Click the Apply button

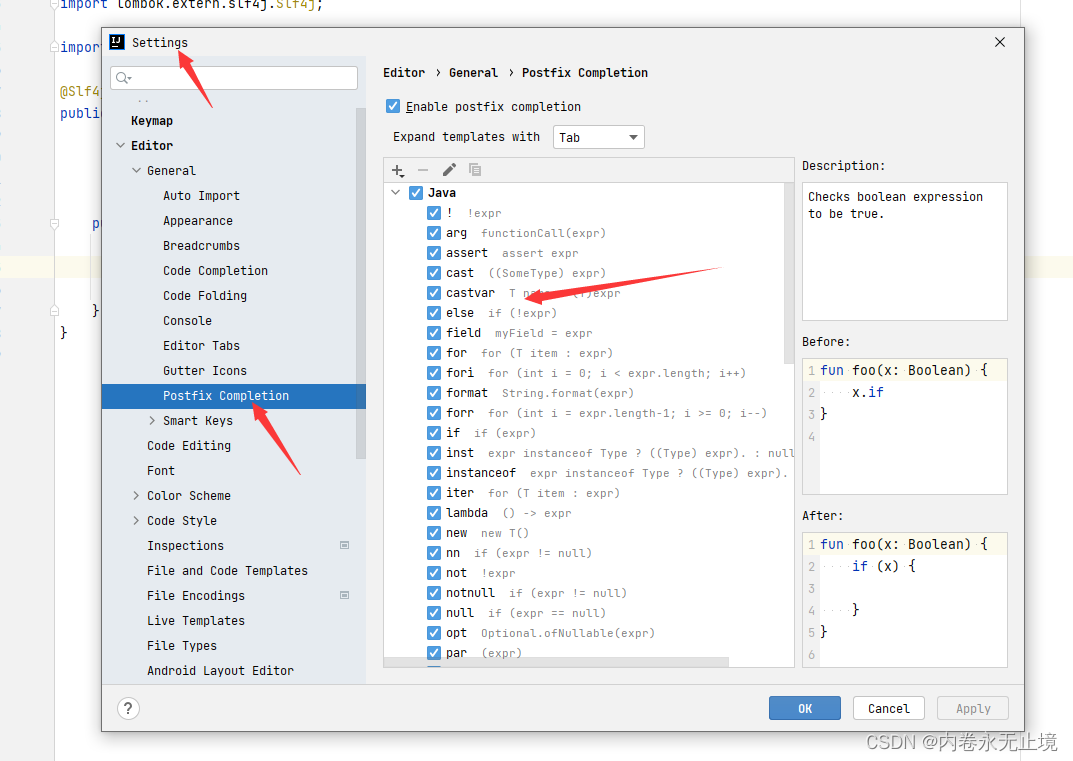pyautogui.click(x=973, y=708)
